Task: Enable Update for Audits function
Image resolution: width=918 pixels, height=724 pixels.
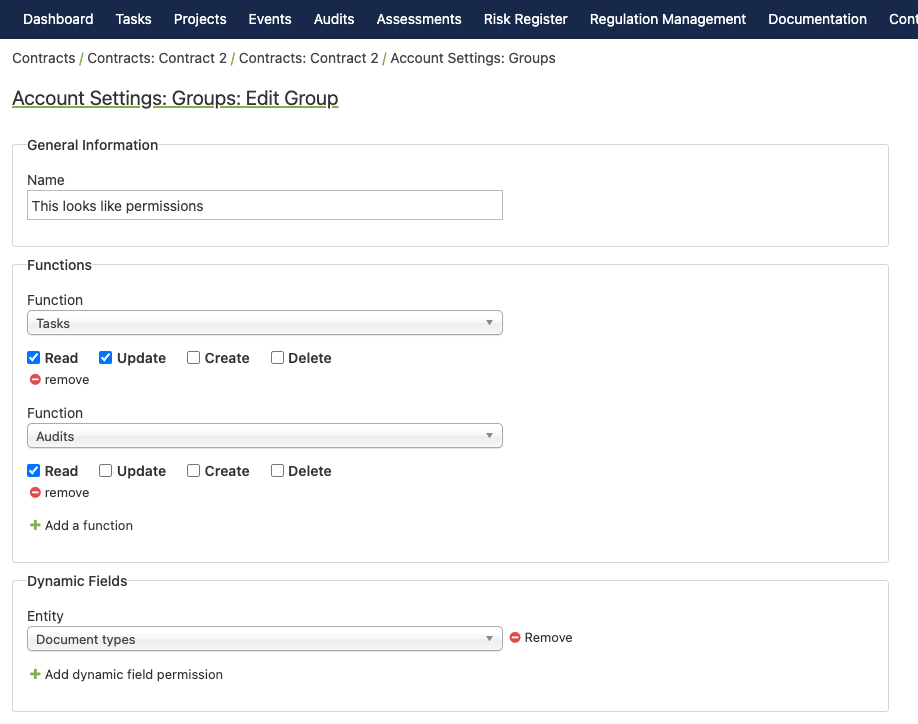Action: coord(105,471)
